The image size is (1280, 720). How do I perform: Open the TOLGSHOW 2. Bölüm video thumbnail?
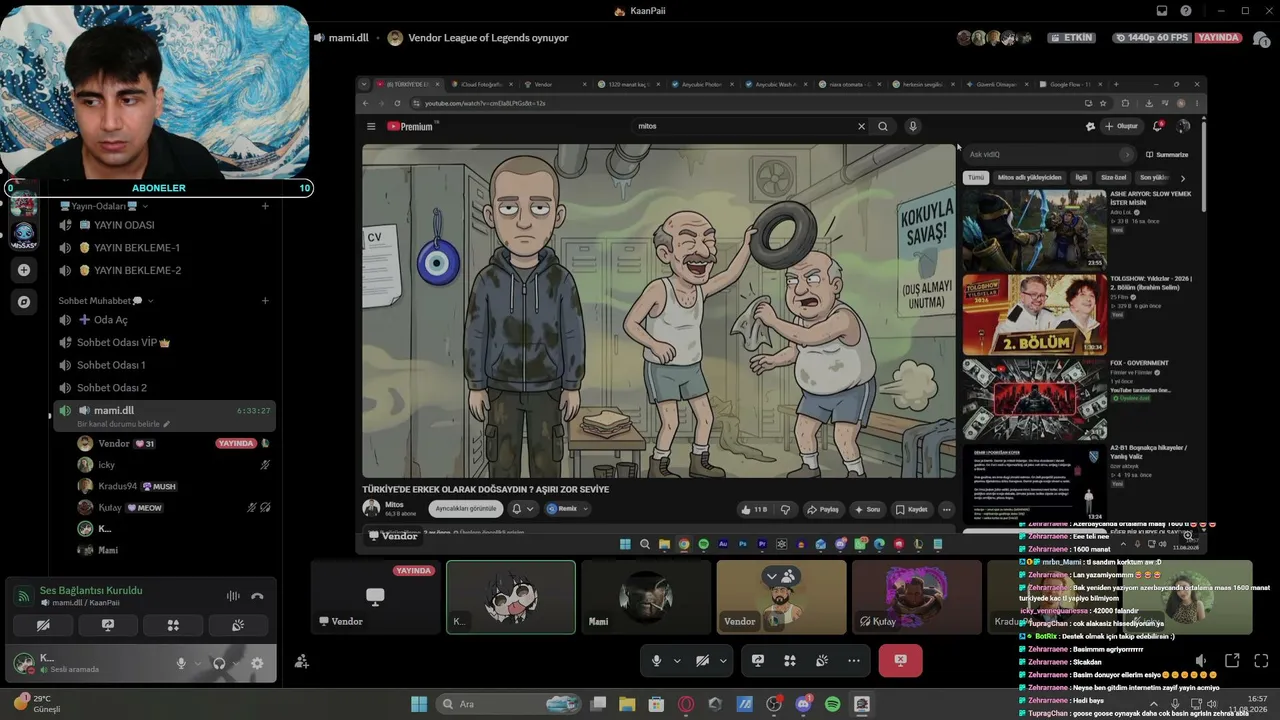click(x=1035, y=314)
